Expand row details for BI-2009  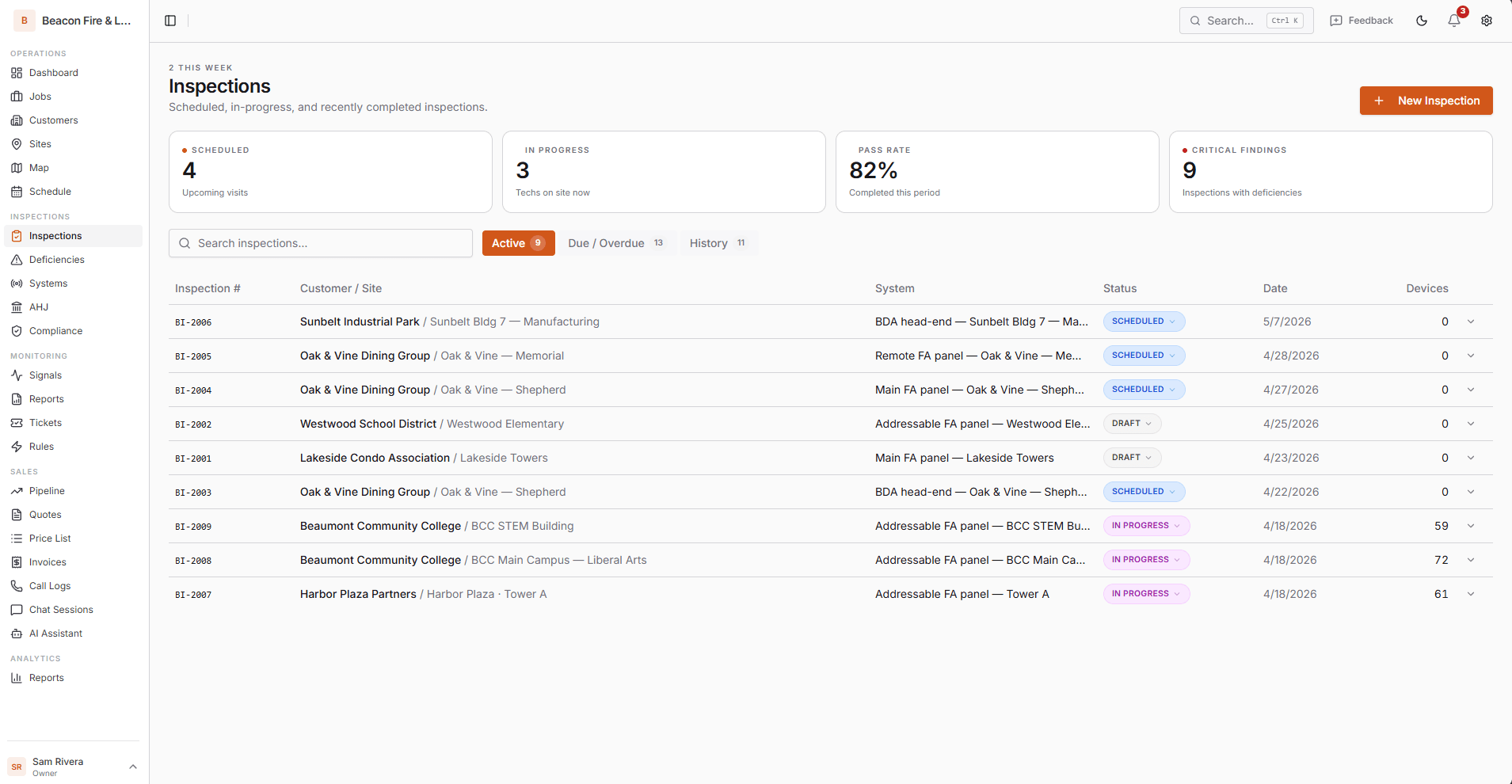tap(1470, 525)
